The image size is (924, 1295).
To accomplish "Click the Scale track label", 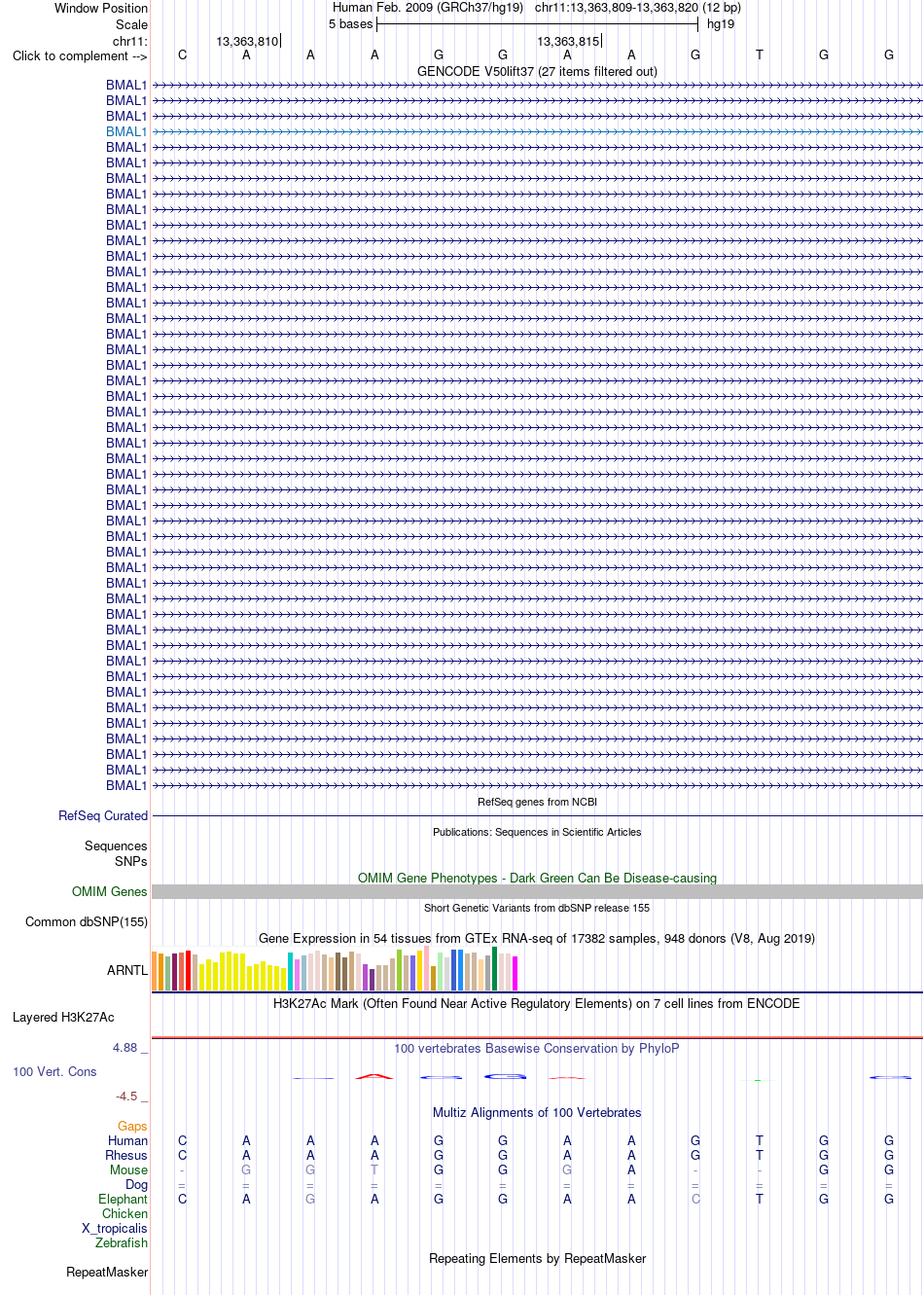I will coord(132,24).
